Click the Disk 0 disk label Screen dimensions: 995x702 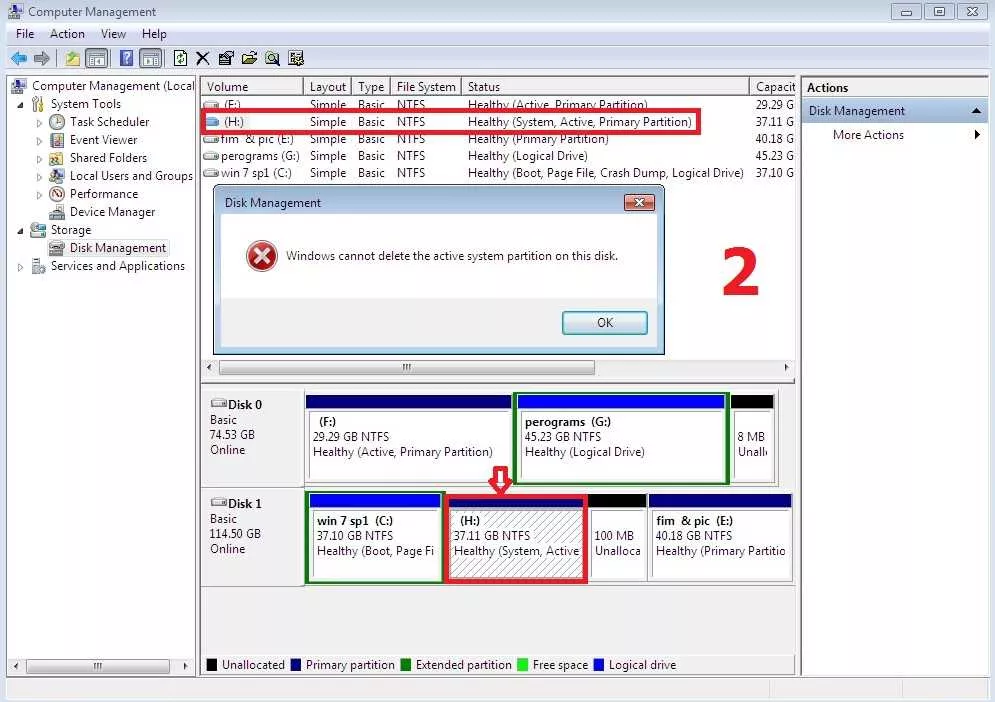244,404
